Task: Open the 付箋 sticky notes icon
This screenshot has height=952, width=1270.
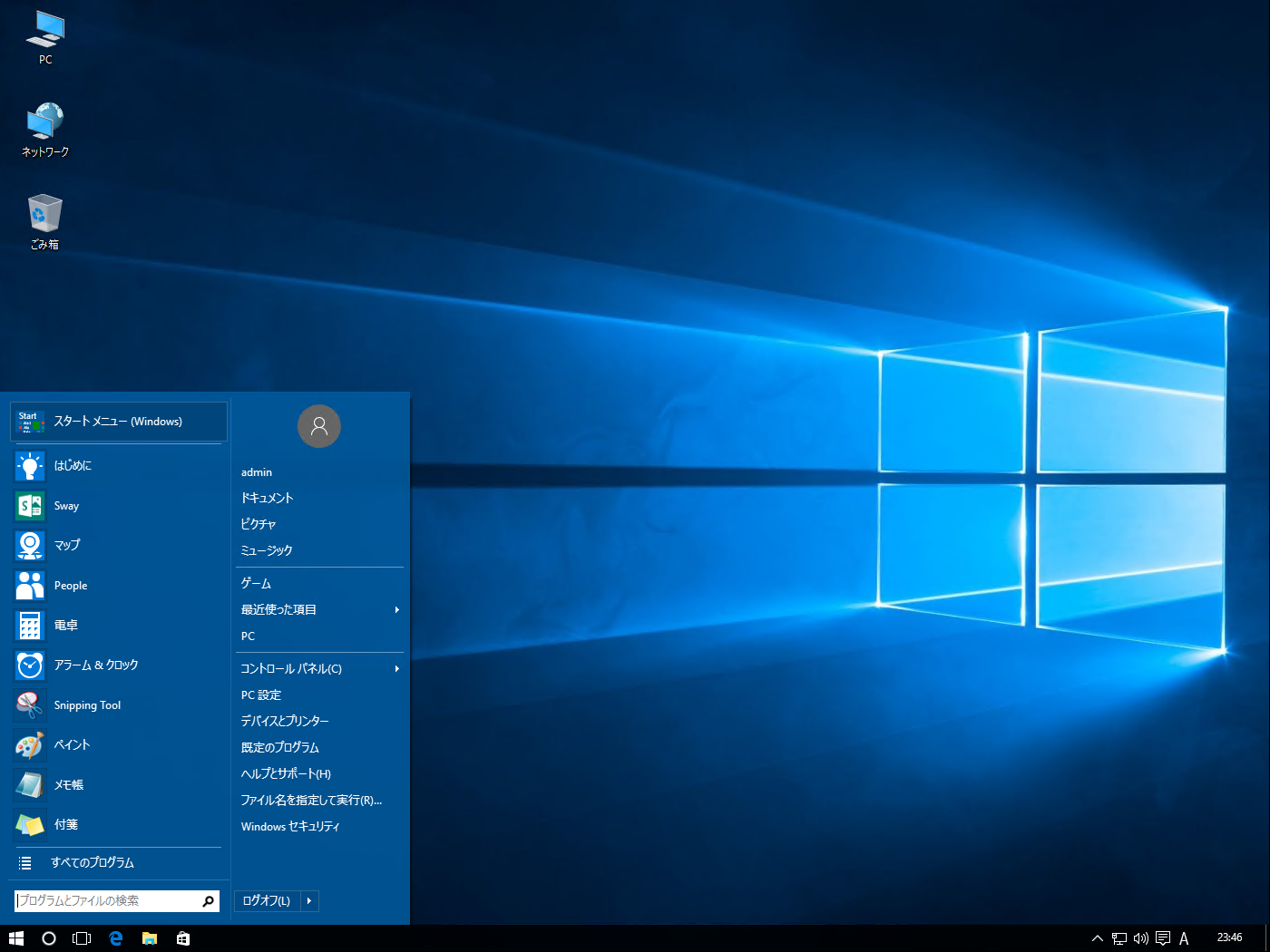Action: [x=30, y=825]
